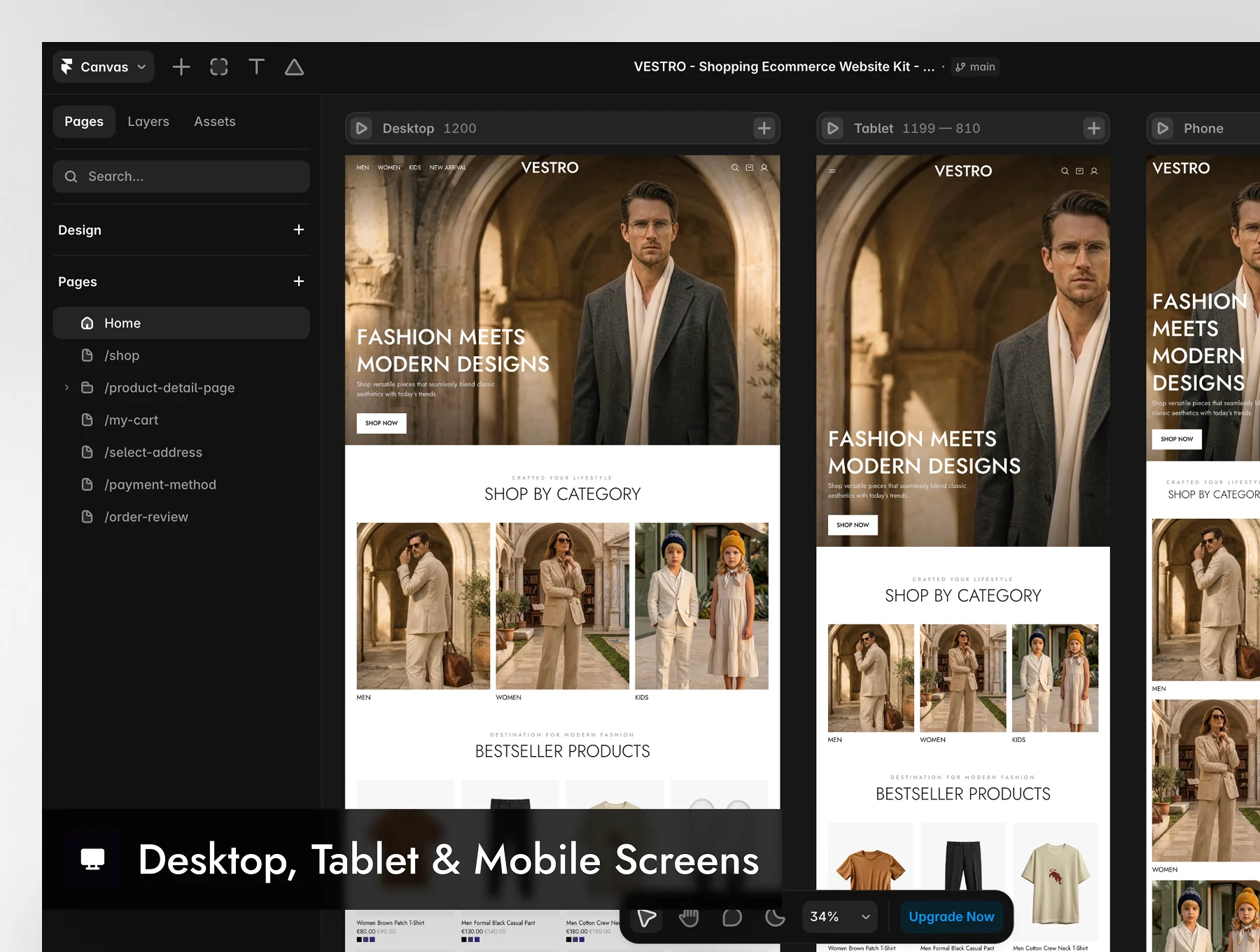Switch to the Layers tab

coord(148,121)
